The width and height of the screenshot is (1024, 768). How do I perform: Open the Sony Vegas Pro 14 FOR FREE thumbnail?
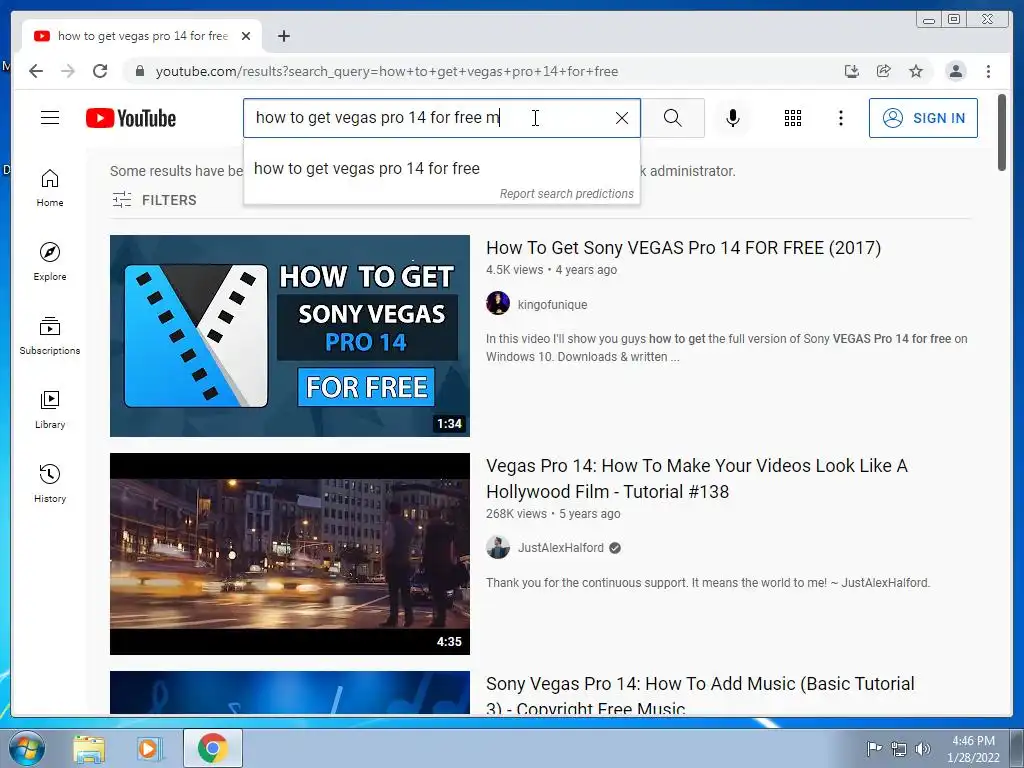click(x=290, y=336)
